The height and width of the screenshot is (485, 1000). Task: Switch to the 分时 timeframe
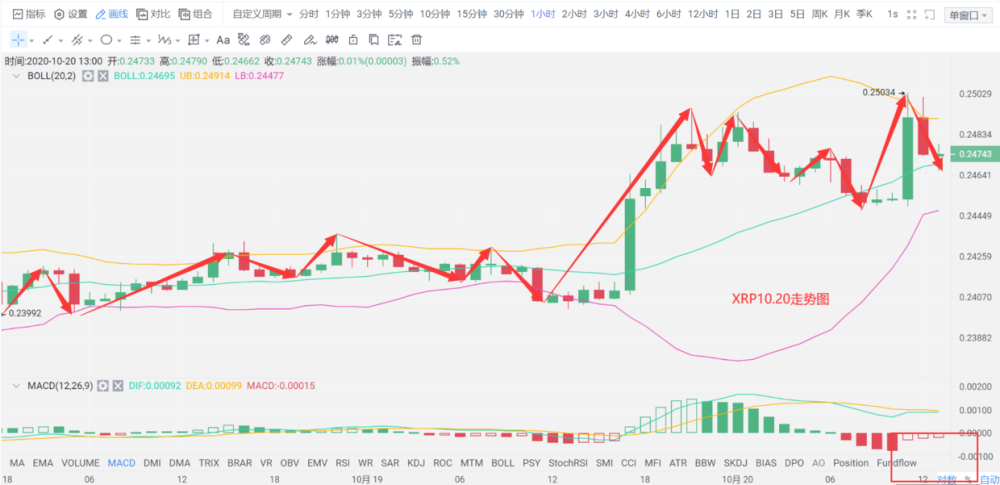click(309, 14)
